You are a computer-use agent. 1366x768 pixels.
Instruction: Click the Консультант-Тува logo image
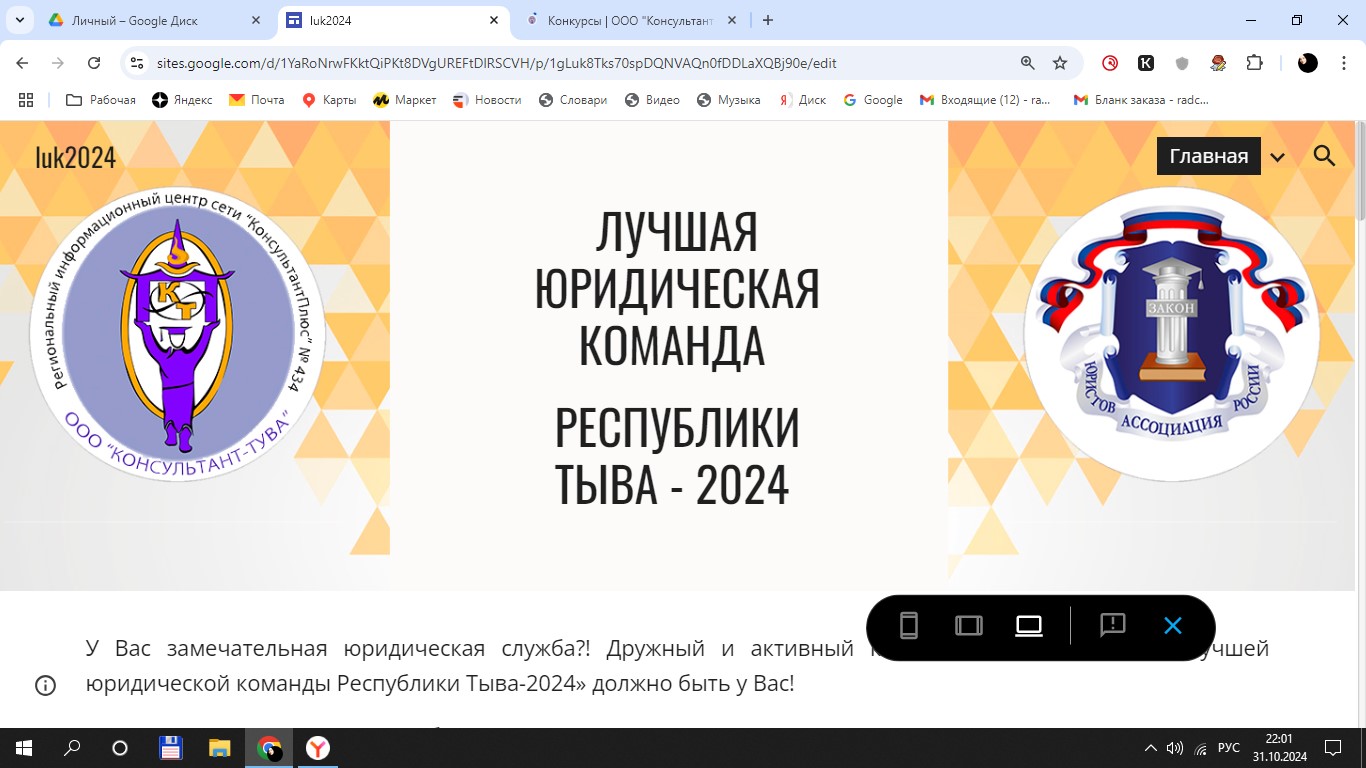(x=178, y=334)
